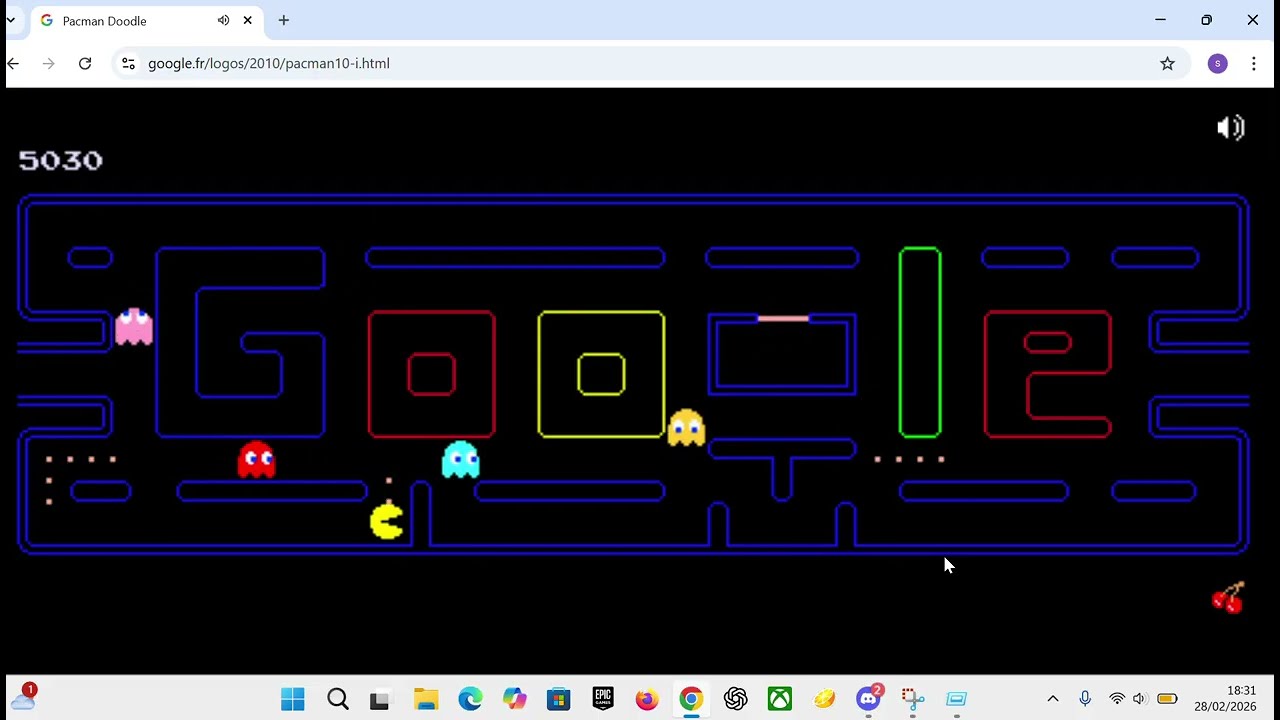Check the battery status icon
The width and height of the screenshot is (1280, 720).
(x=1167, y=699)
